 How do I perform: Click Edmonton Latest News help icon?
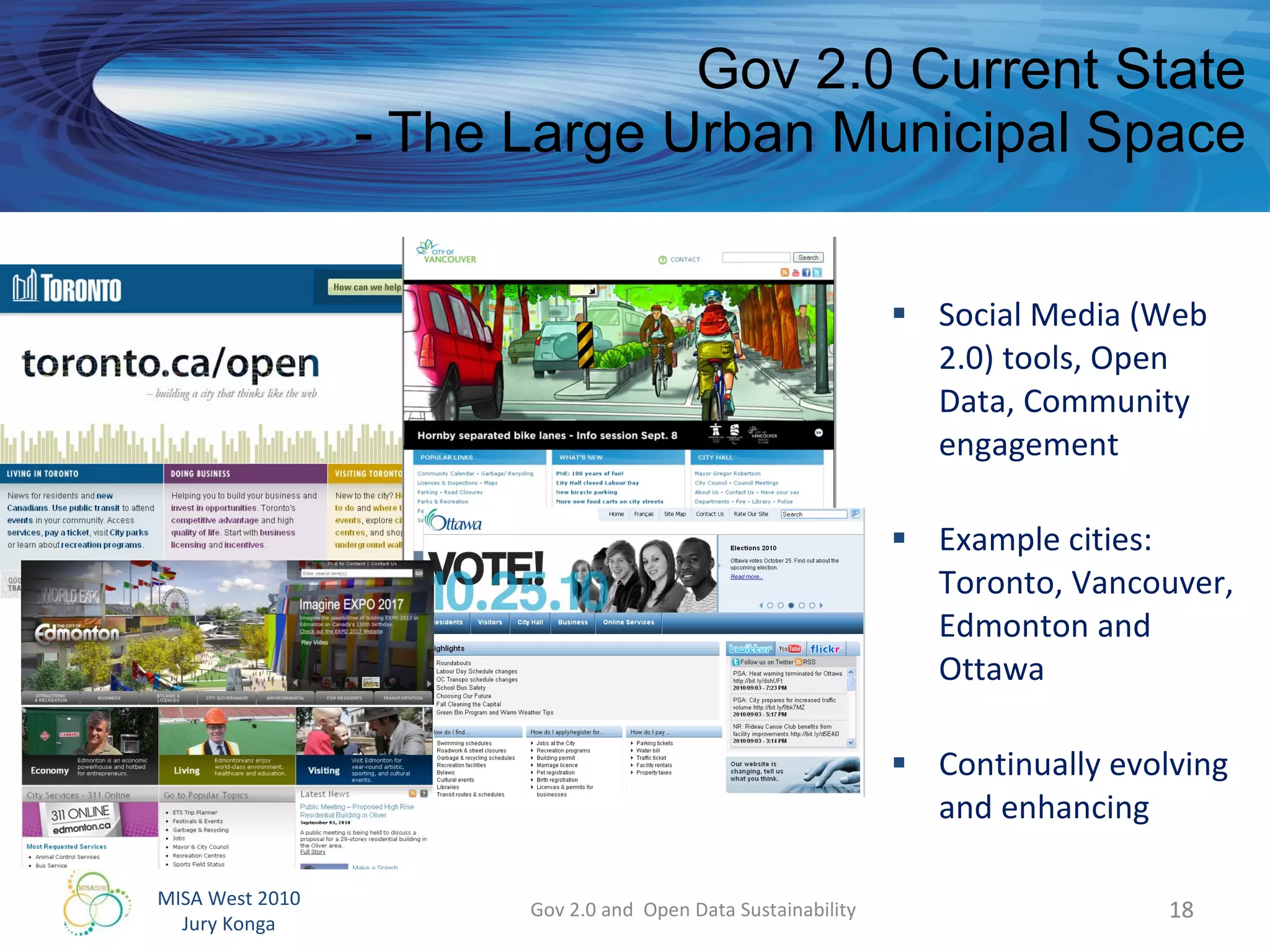coord(424,793)
